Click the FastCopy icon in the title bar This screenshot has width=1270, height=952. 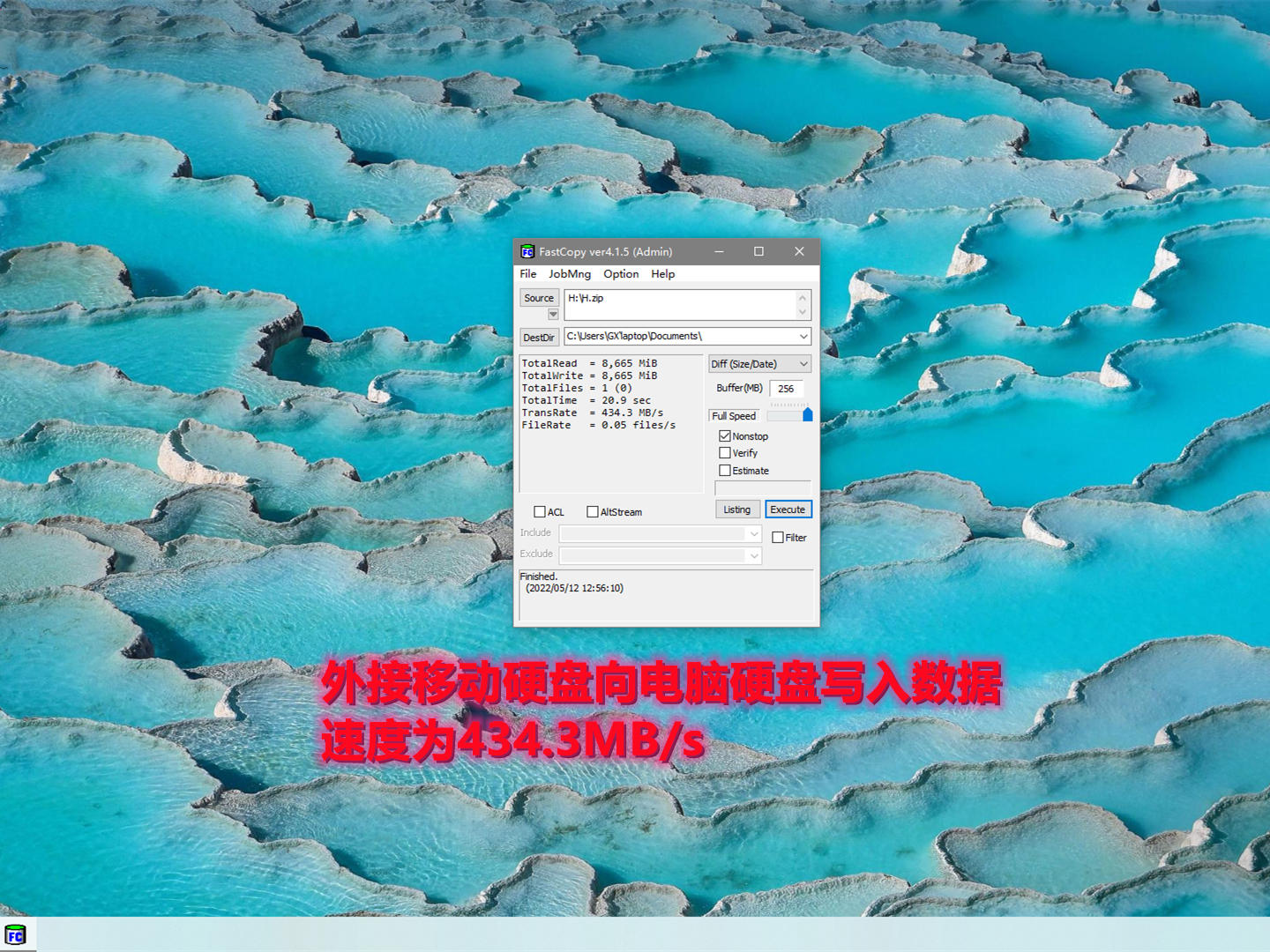pos(527,251)
